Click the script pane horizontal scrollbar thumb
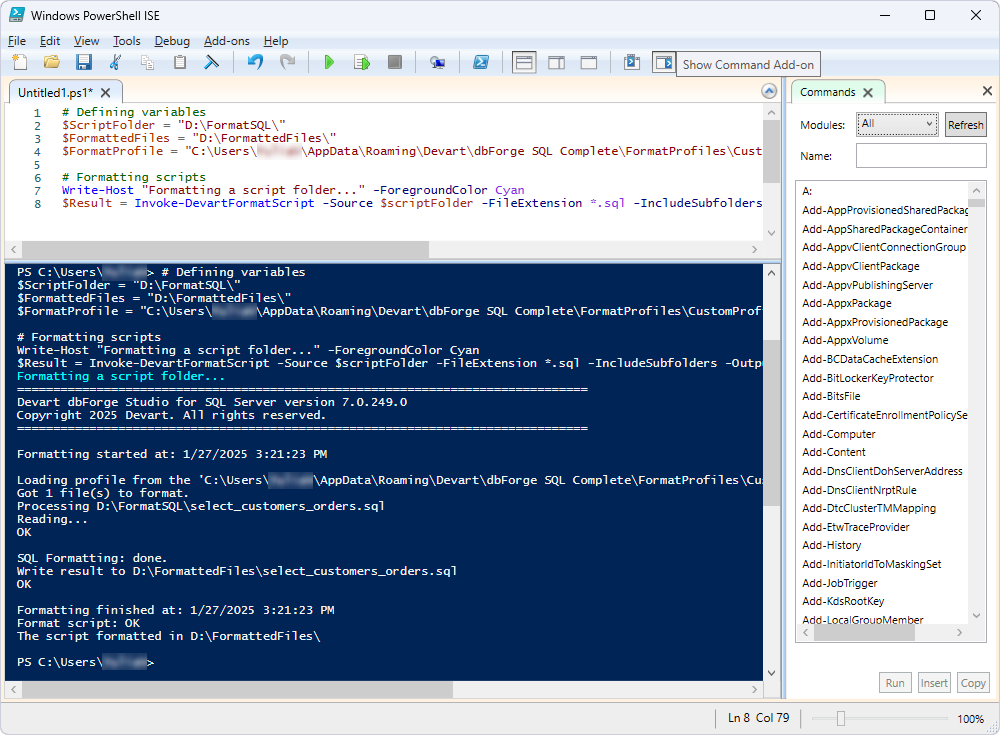This screenshot has width=1000, height=735. (226, 249)
